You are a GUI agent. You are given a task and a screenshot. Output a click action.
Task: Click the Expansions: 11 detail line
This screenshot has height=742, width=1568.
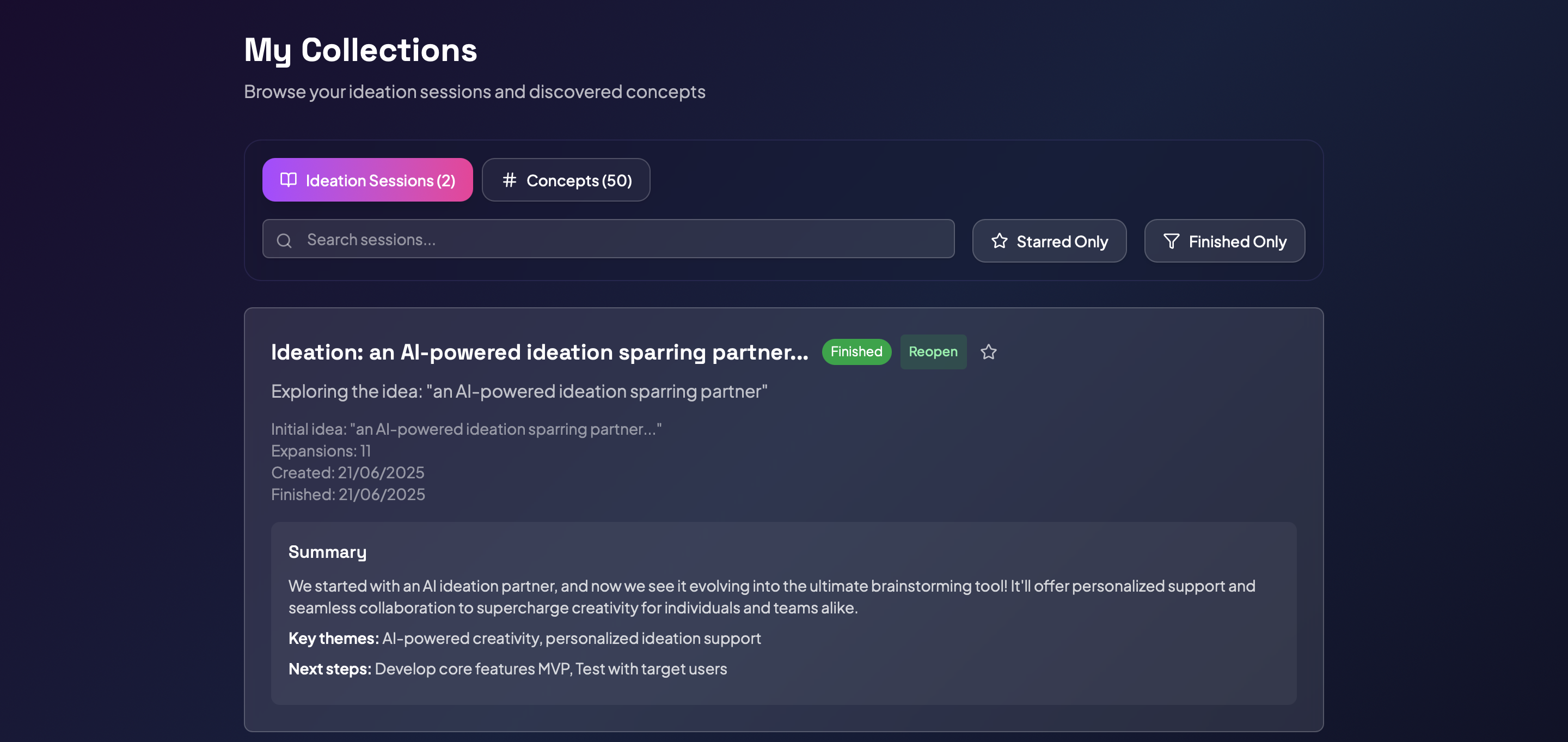click(321, 451)
